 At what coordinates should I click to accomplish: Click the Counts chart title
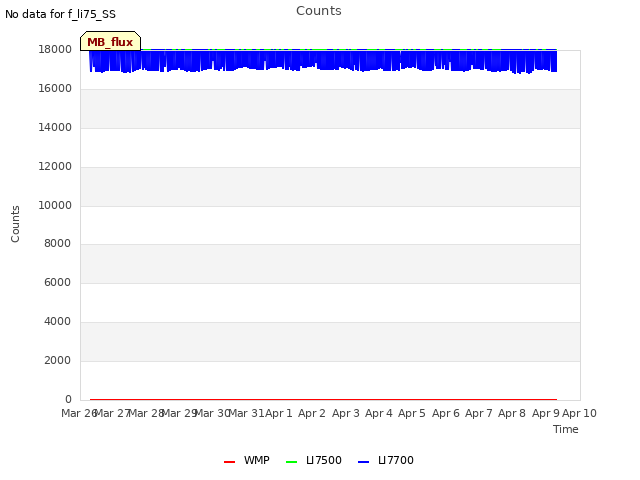click(x=319, y=11)
